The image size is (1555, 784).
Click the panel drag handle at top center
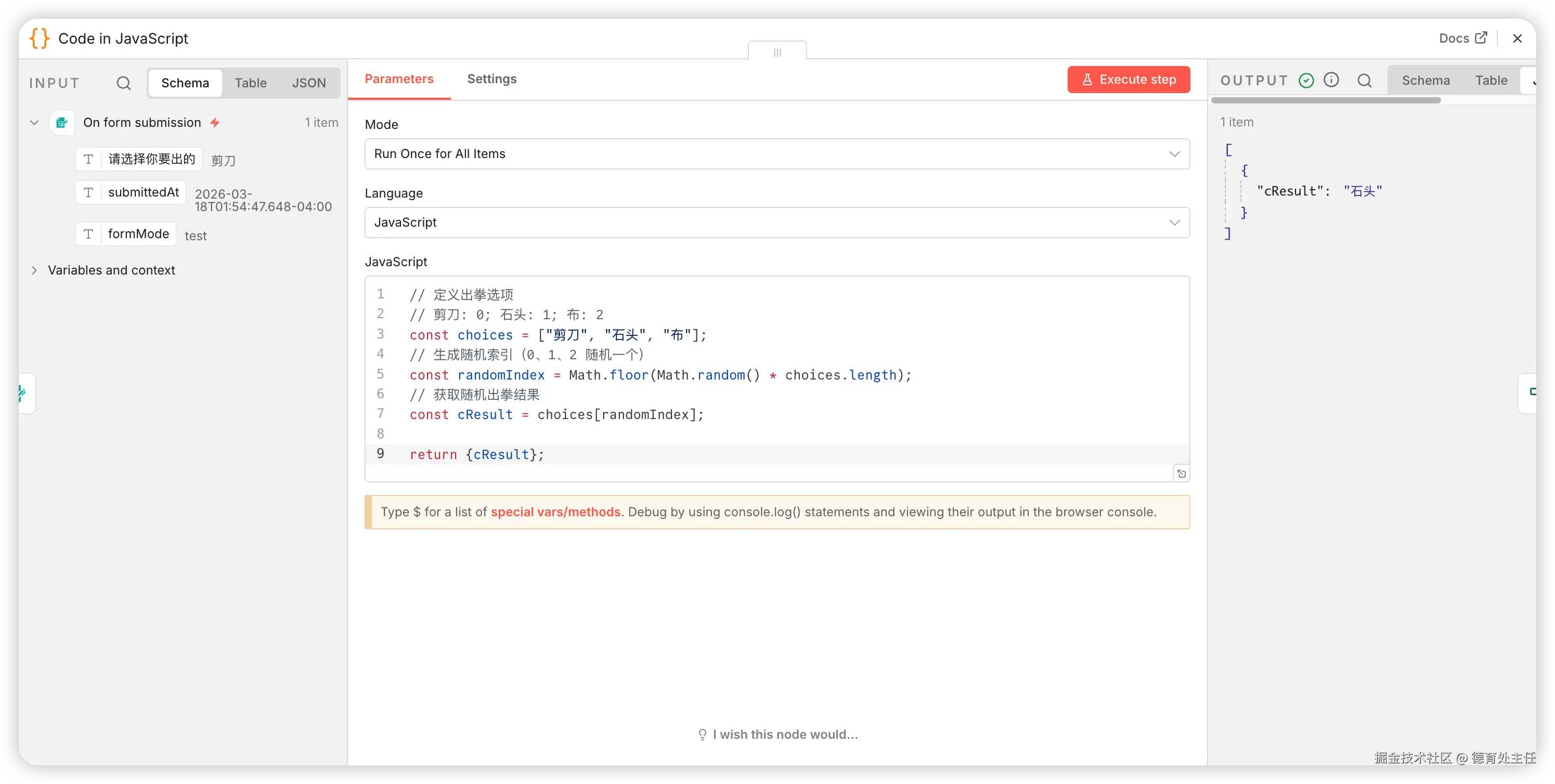[777, 53]
